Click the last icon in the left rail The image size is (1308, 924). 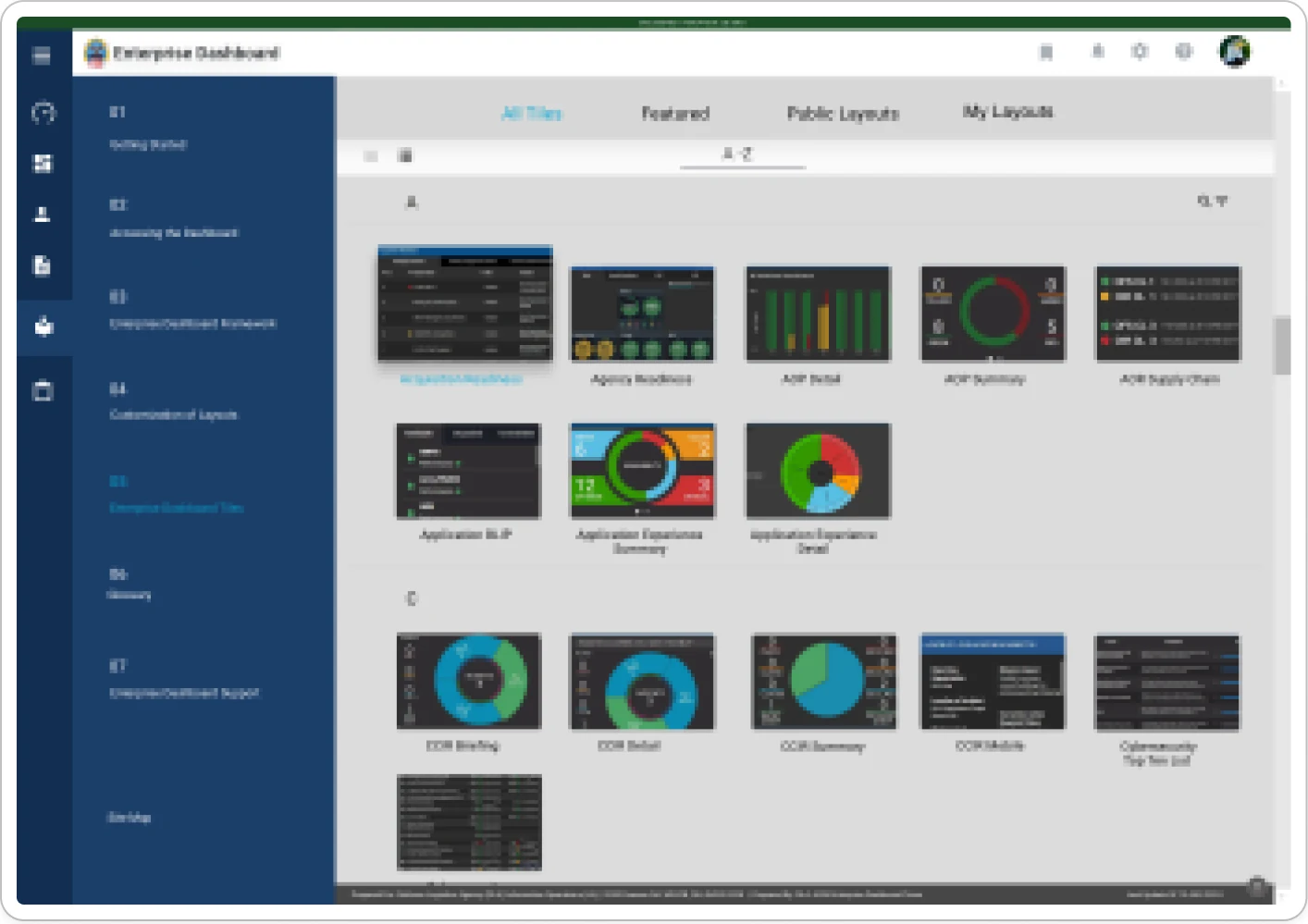click(x=43, y=390)
